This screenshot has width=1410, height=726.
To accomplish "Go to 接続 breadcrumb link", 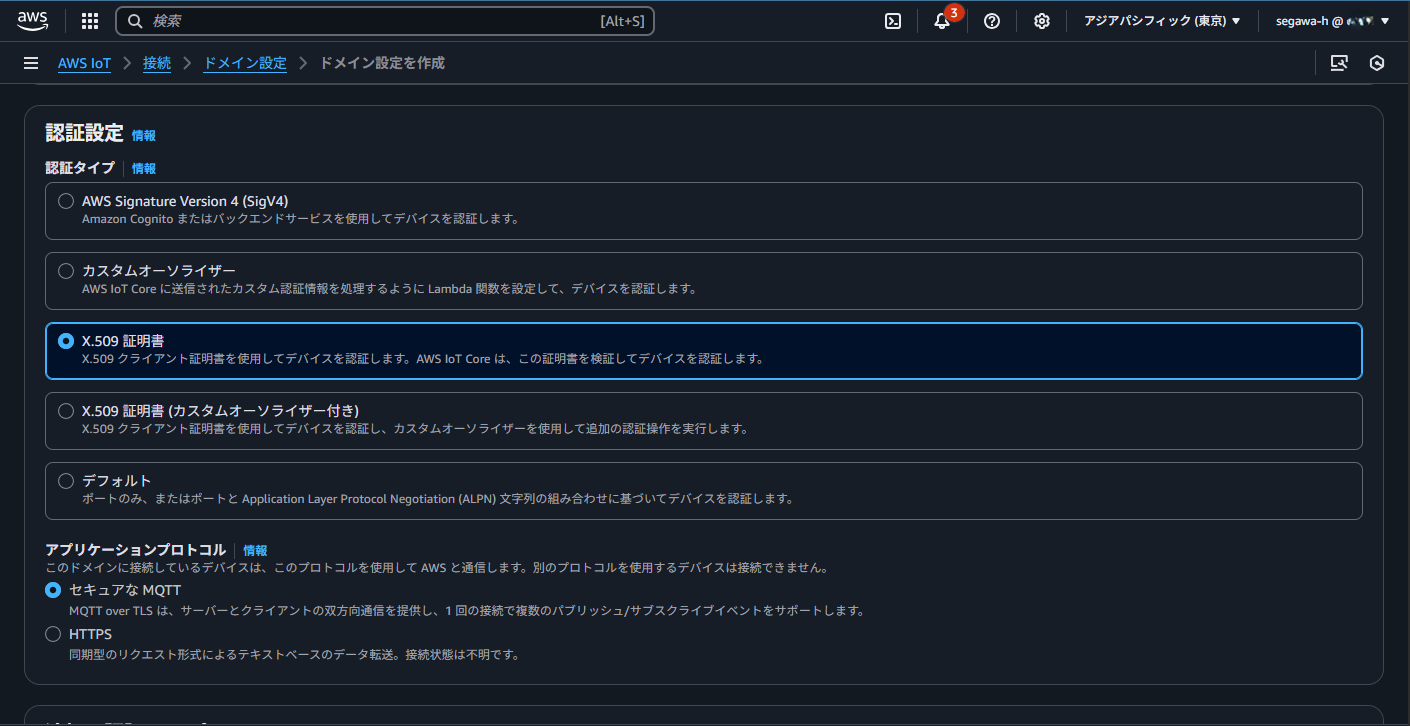I will pos(157,63).
